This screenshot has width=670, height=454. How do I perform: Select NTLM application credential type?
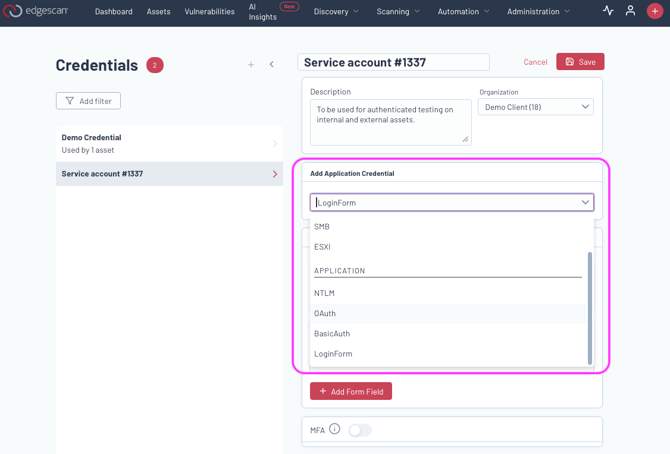(x=324, y=293)
